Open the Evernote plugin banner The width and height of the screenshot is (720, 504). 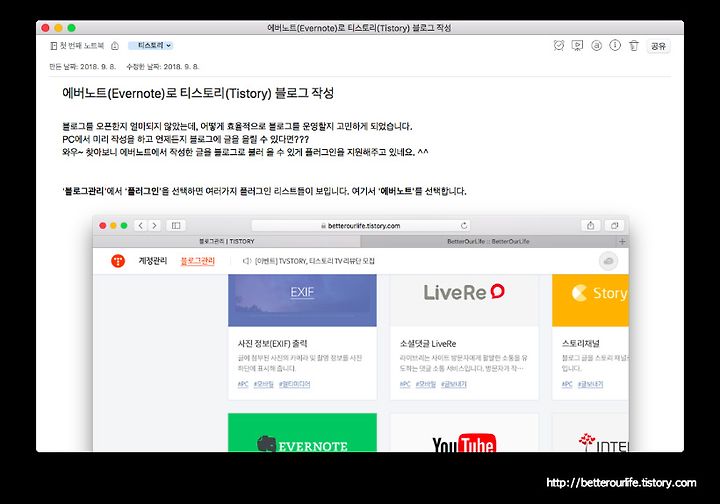[x=302, y=432]
